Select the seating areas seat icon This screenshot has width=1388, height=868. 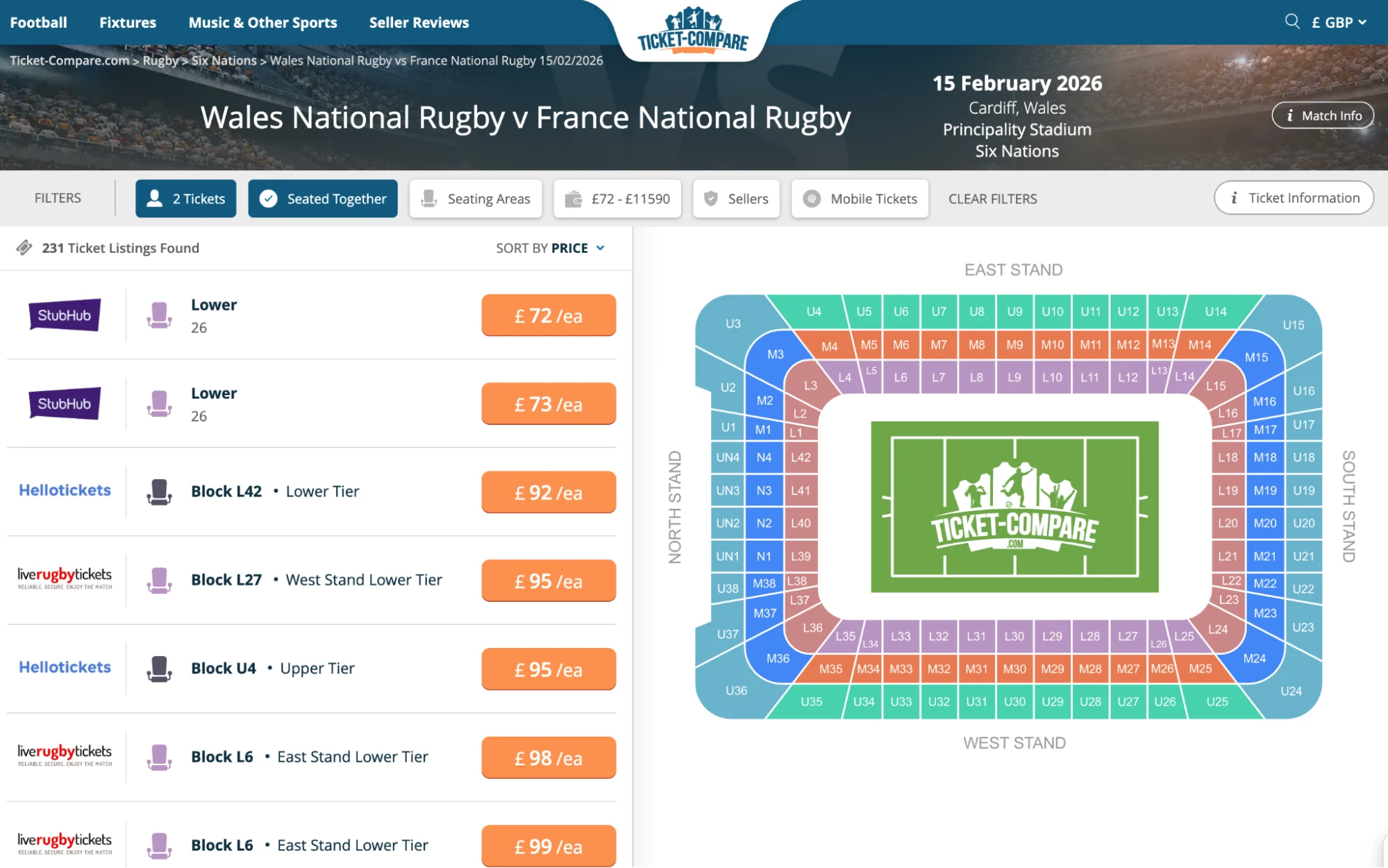[x=430, y=199]
